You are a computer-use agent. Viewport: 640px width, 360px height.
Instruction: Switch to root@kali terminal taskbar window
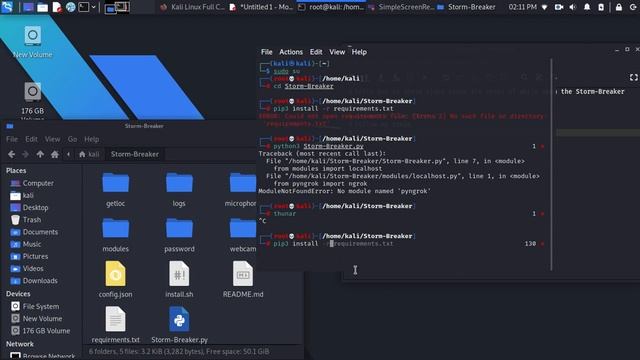[x=331, y=7]
